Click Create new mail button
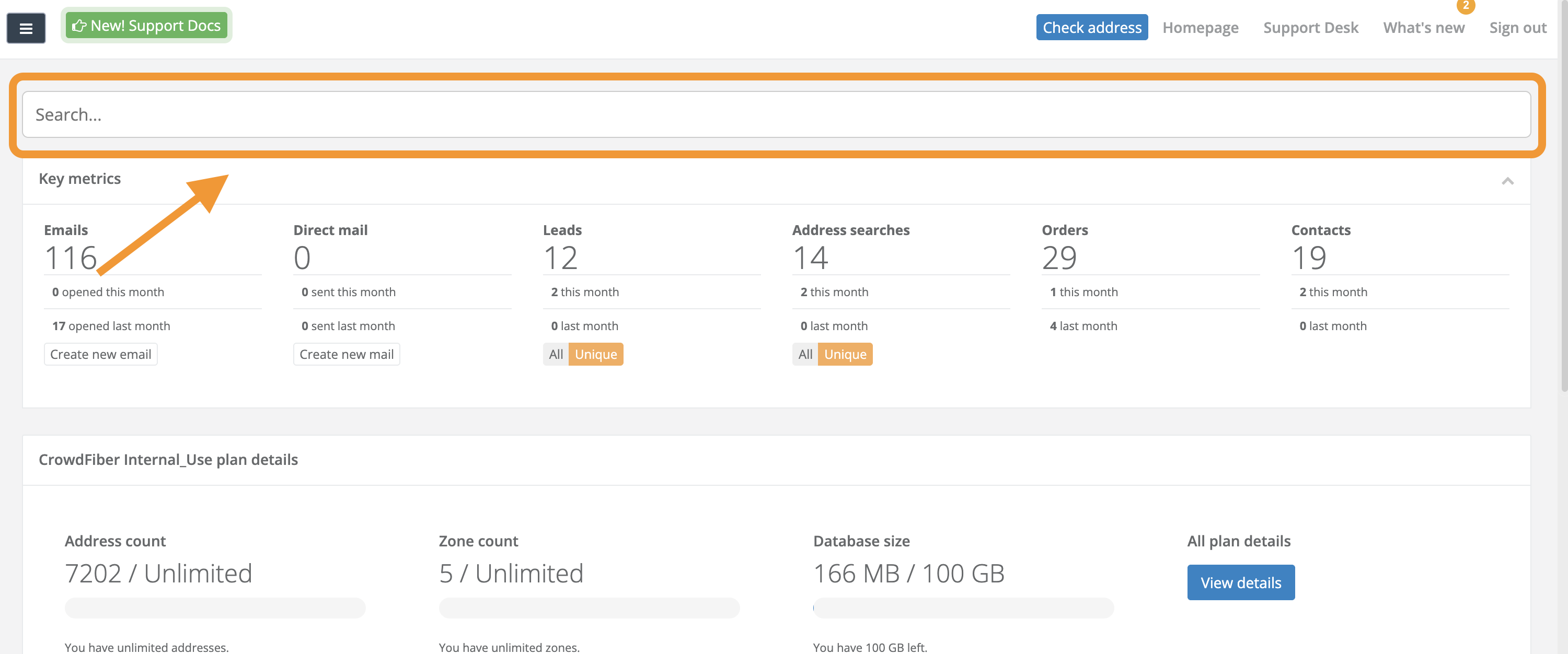Screen dimensions: 1568x654 [347, 354]
